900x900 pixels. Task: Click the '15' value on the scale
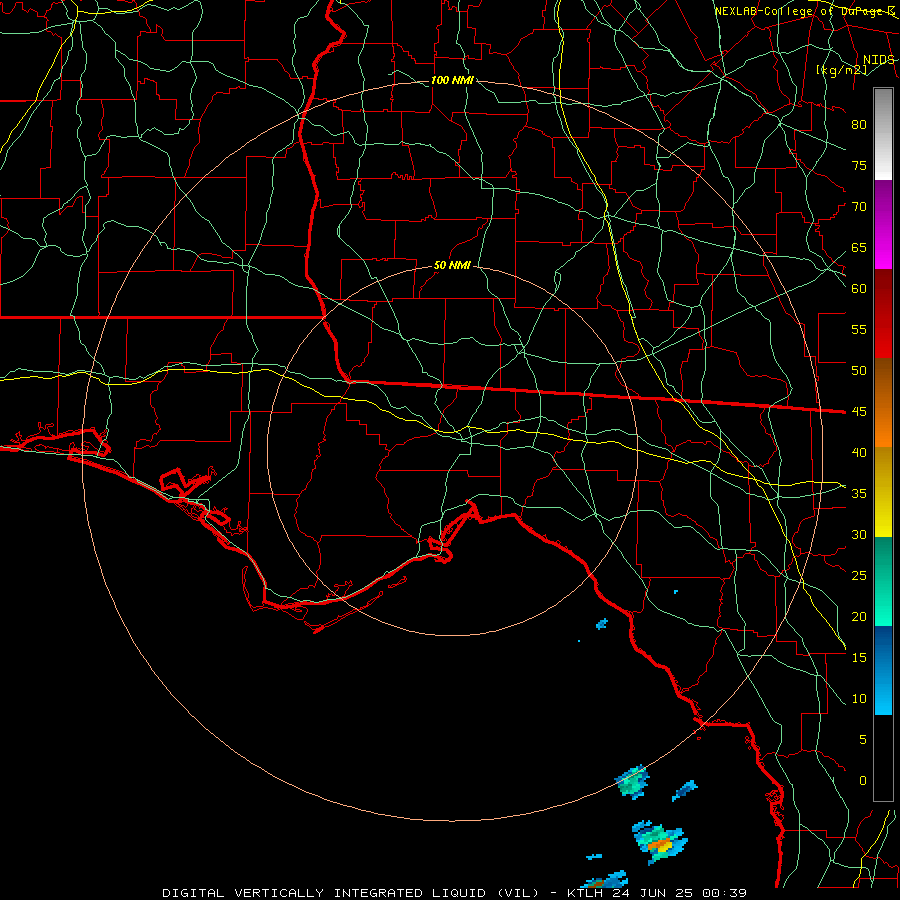(859, 657)
